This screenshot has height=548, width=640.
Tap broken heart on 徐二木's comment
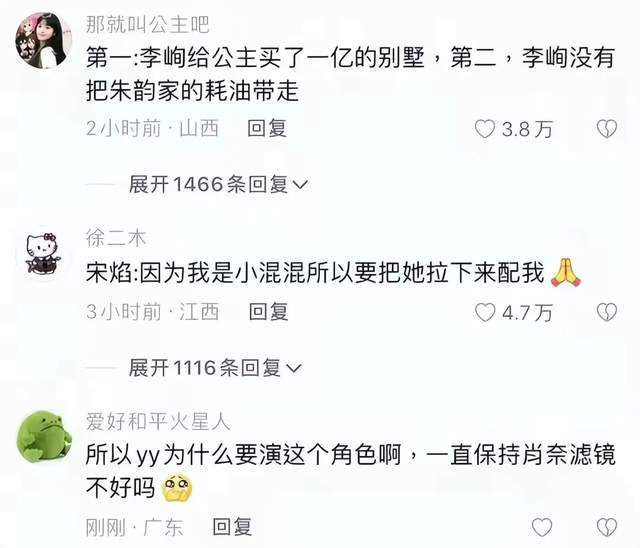607,313
